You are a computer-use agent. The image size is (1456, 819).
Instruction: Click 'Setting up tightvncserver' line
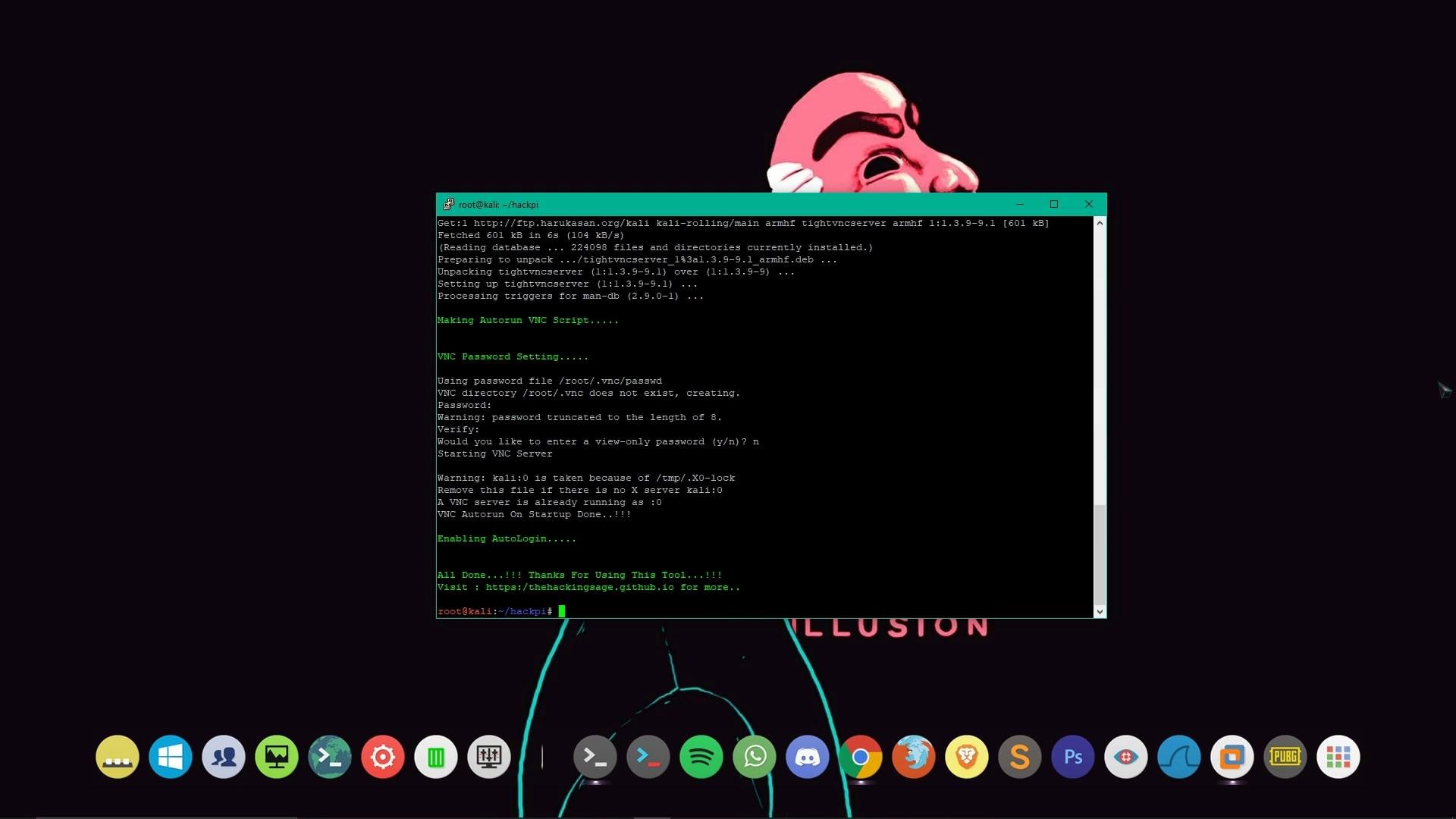(567, 284)
